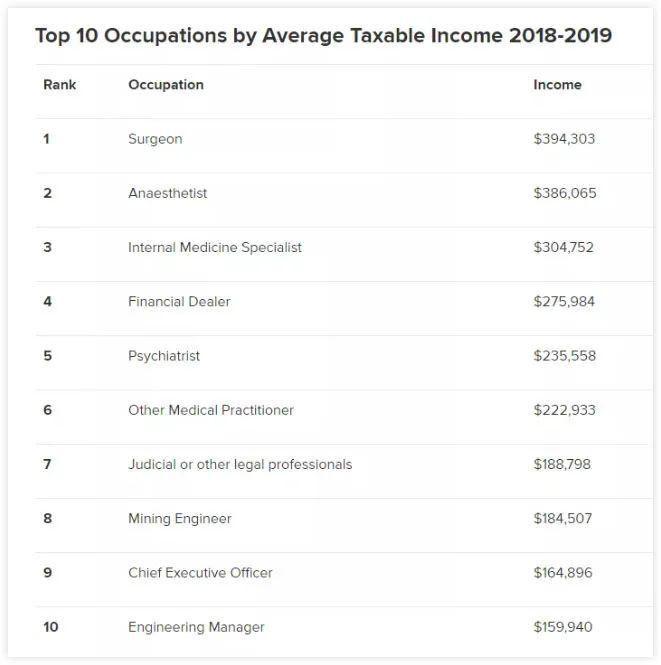Select the Anaesthetist occupation cell
The width and height of the screenshot is (661, 665).
click(167, 193)
